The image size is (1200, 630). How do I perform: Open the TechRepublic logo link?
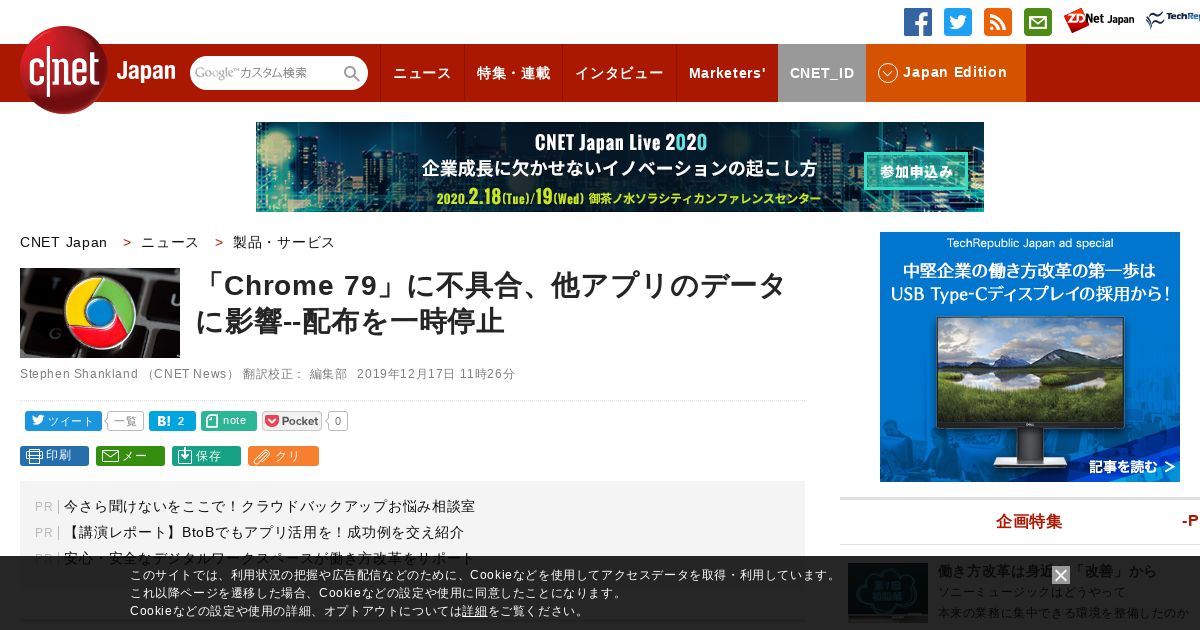coord(1173,20)
